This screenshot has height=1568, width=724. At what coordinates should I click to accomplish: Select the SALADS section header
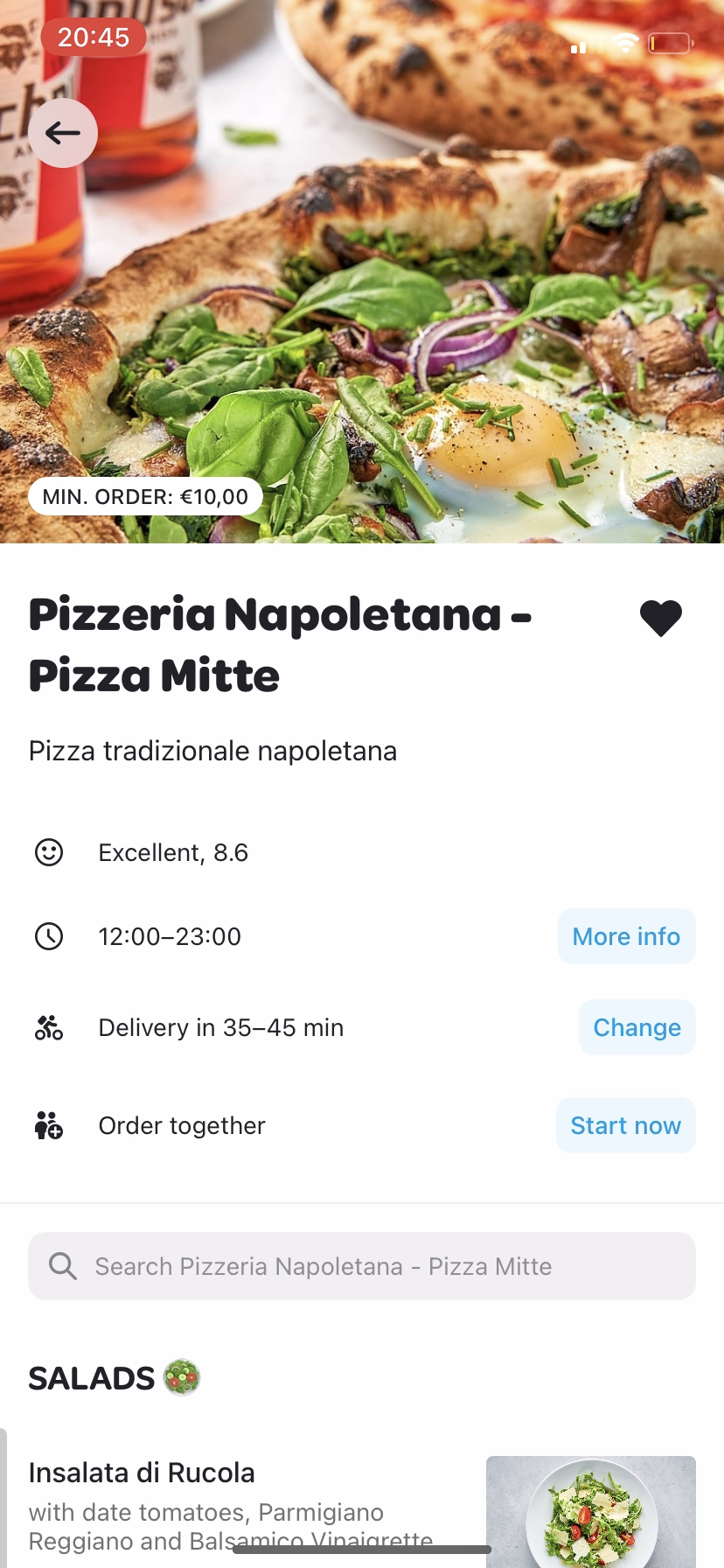tap(92, 1379)
